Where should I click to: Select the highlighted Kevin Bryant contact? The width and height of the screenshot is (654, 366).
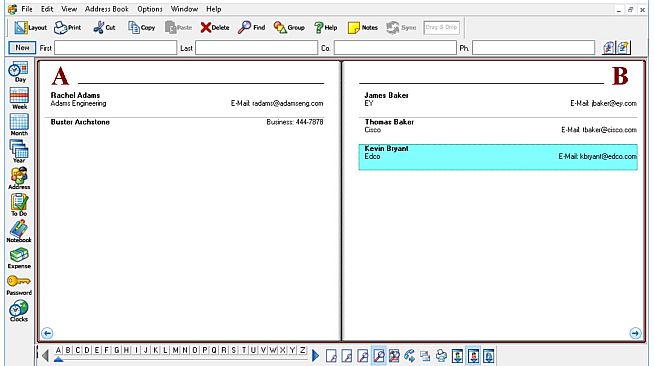tap(498, 157)
